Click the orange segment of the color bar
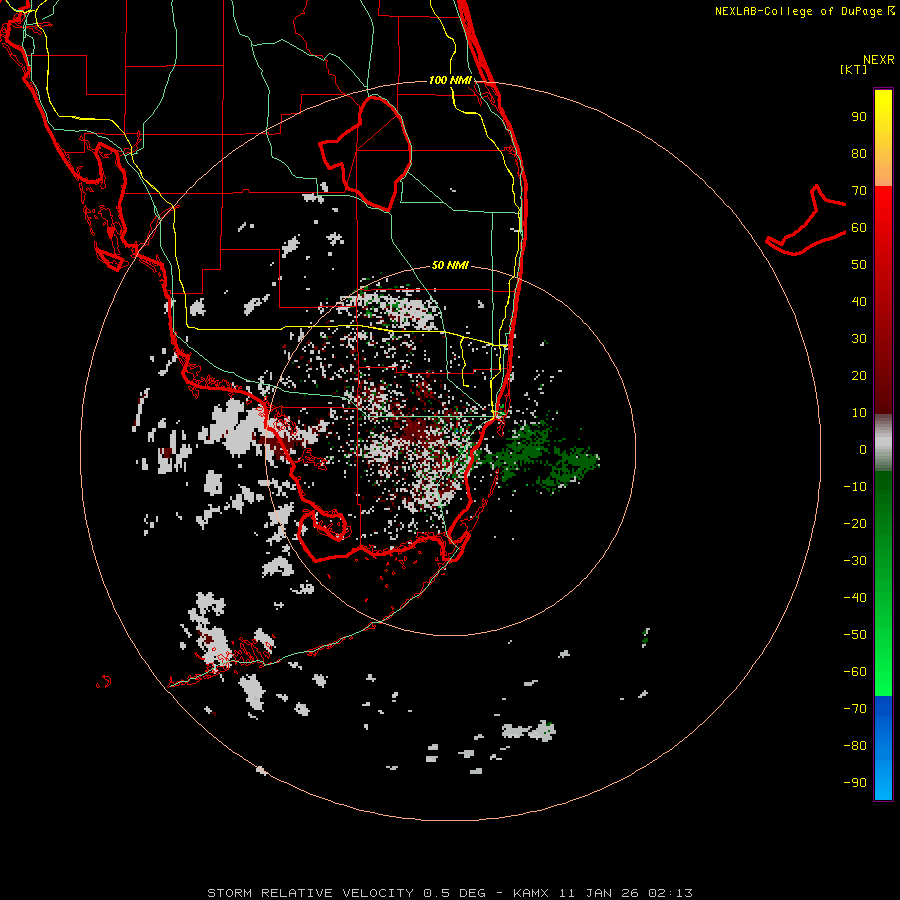 (x=883, y=169)
